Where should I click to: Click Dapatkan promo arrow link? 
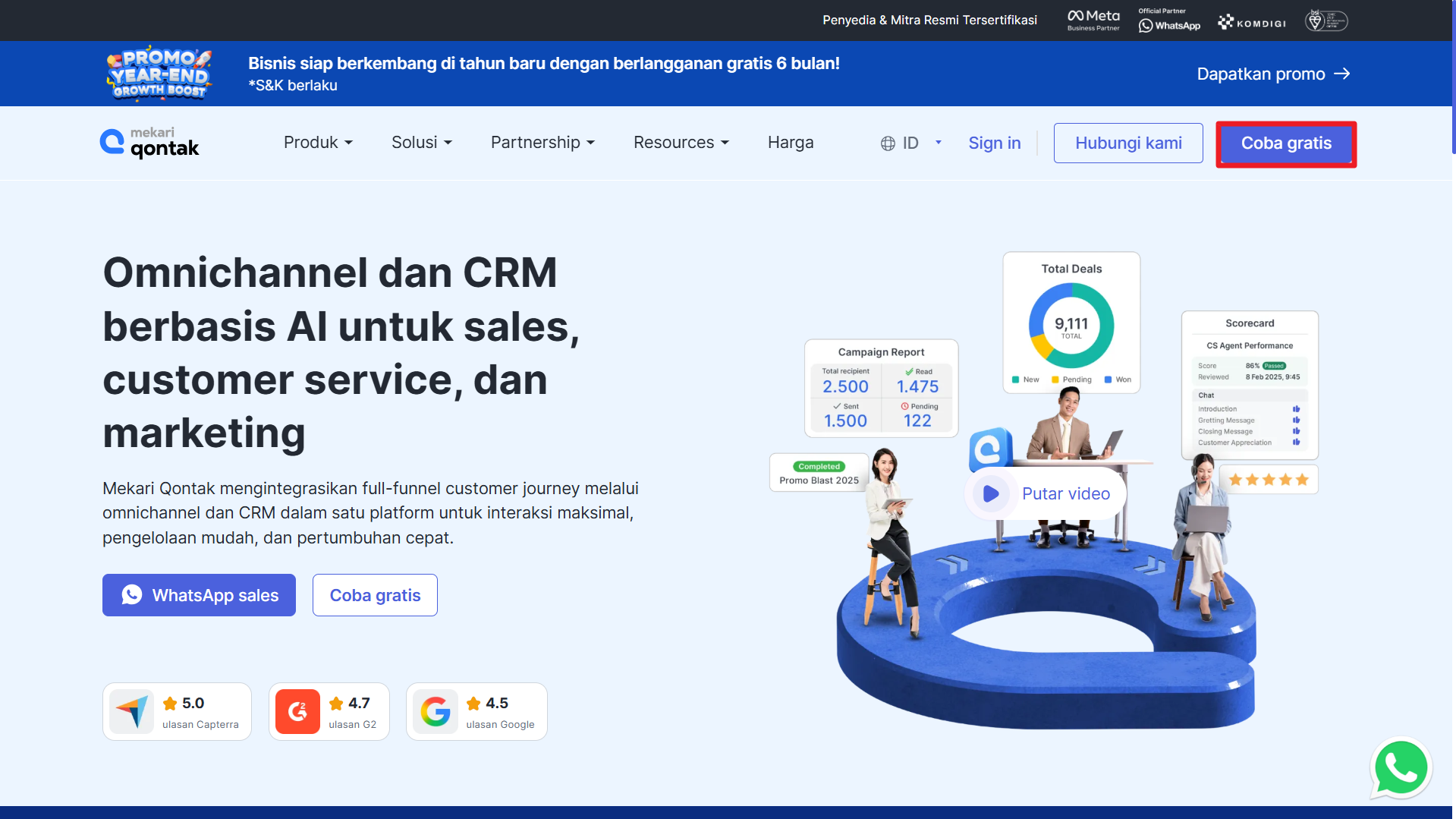tap(1272, 74)
